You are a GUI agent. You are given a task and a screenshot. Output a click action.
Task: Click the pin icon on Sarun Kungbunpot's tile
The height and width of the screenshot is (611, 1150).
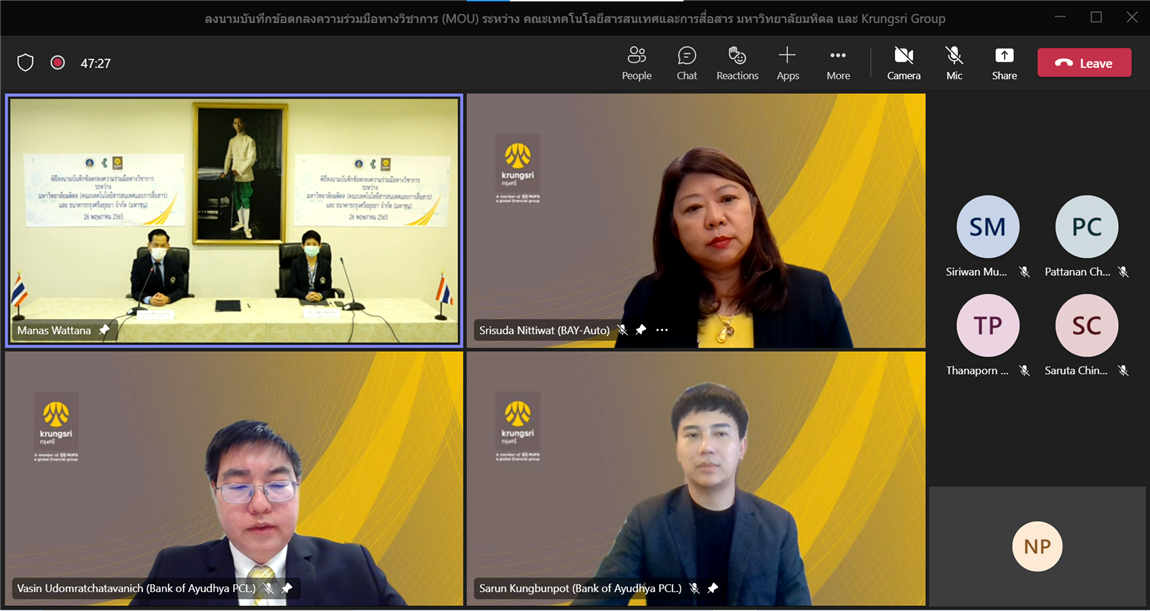click(x=713, y=588)
